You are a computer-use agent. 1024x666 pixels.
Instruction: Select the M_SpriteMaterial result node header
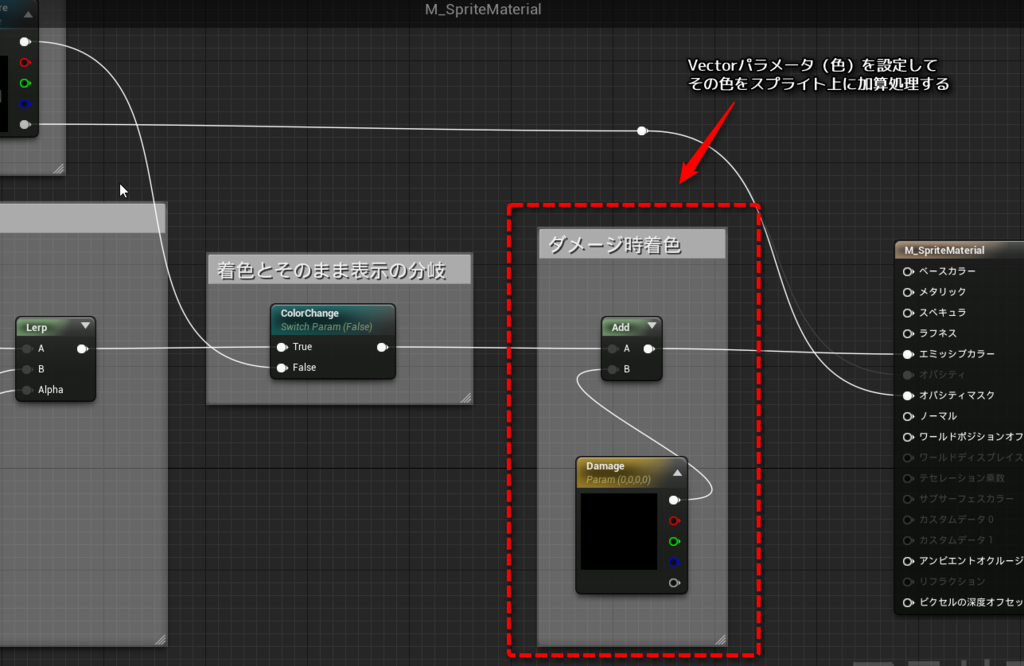coord(959,250)
